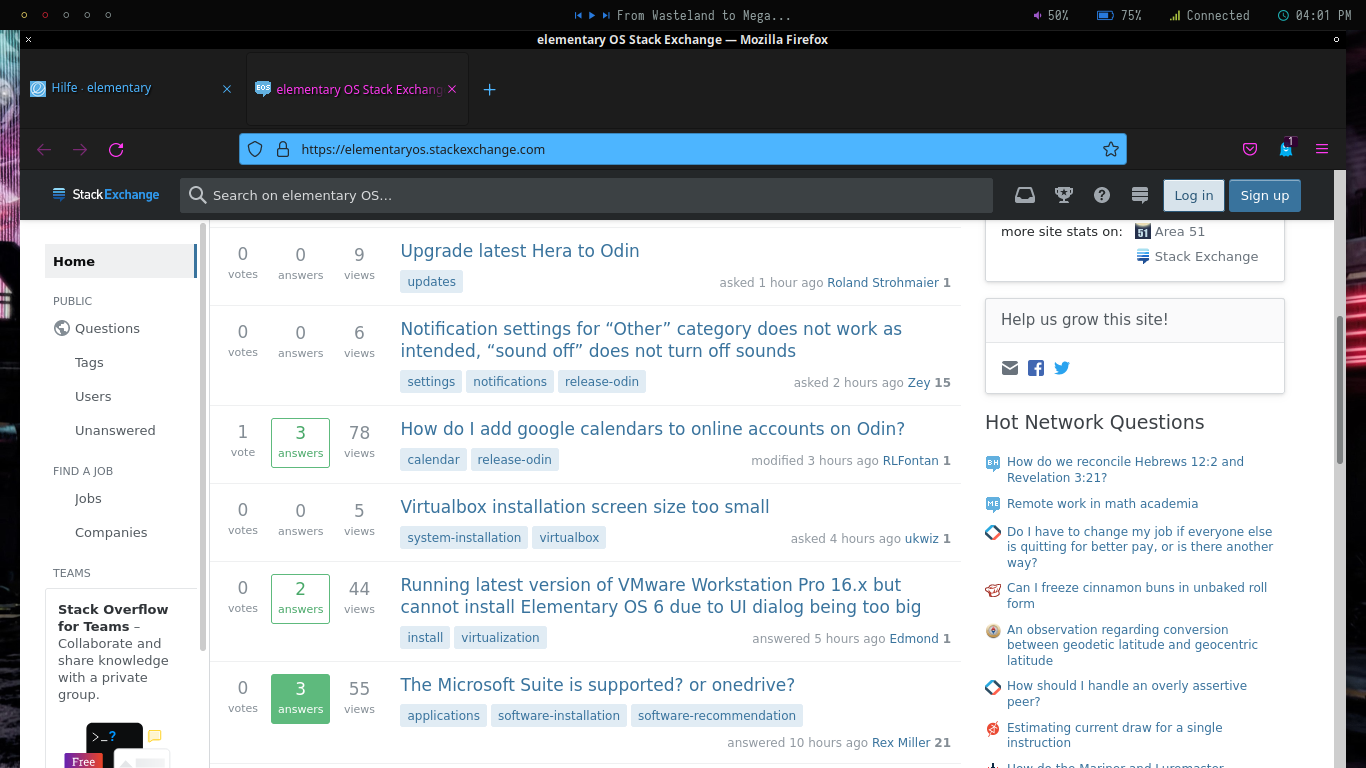Click the Log in button
1366x768 pixels.
tap(1194, 195)
